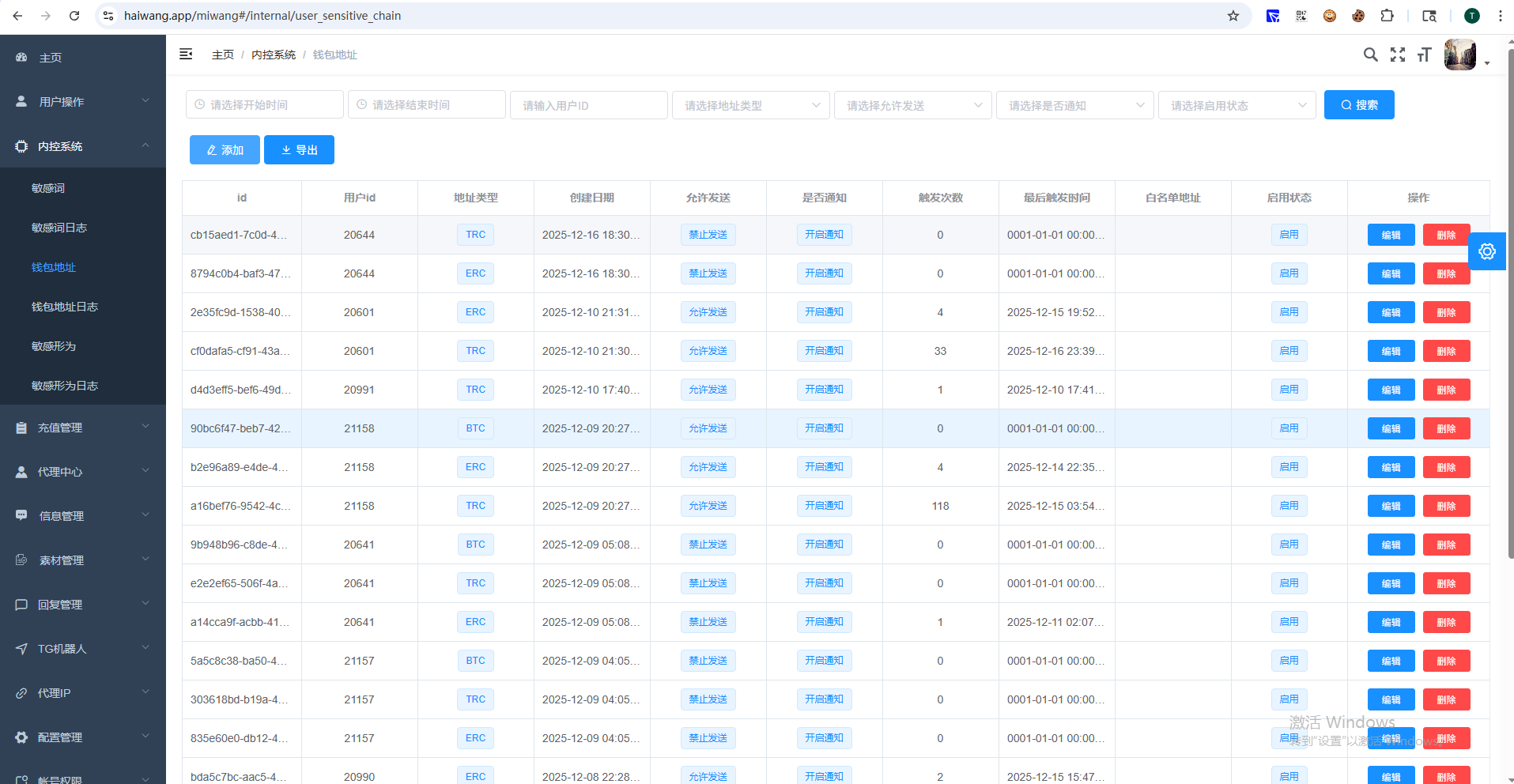1514x784 pixels.
Task: Open the floating blue settings gear
Action: pos(1486,251)
